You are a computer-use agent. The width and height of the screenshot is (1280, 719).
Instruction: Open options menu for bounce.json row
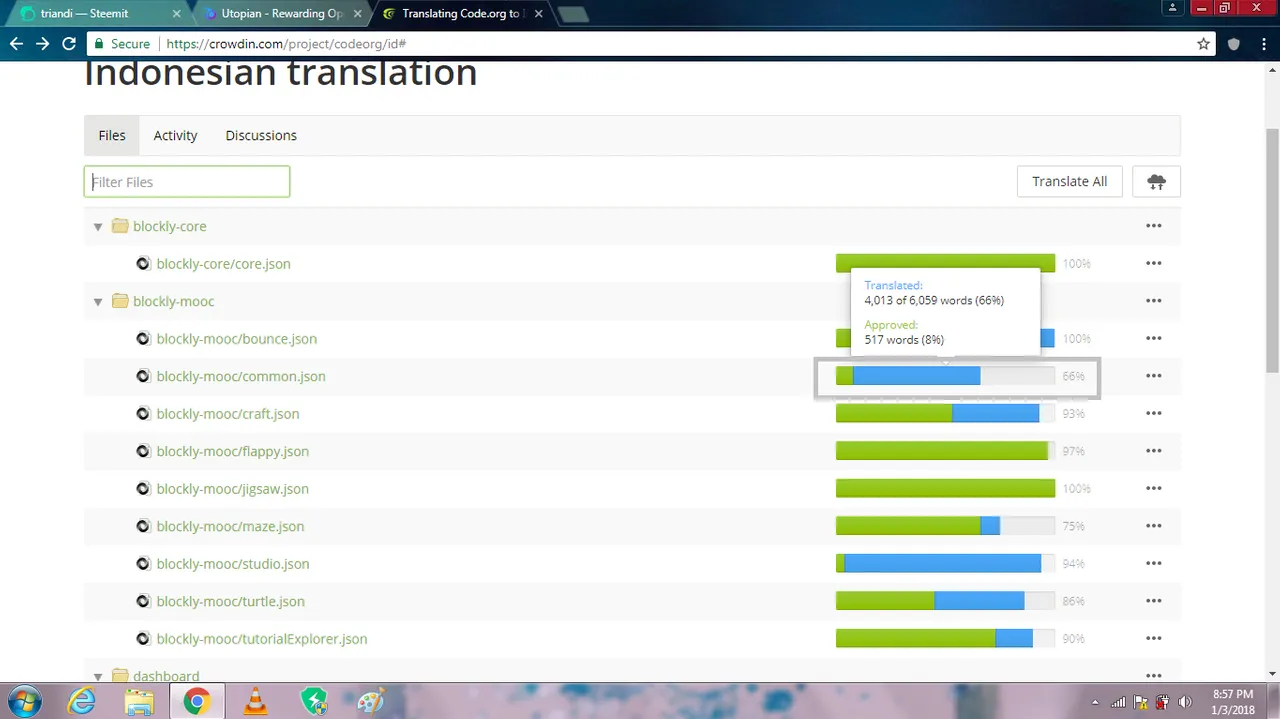click(1154, 339)
